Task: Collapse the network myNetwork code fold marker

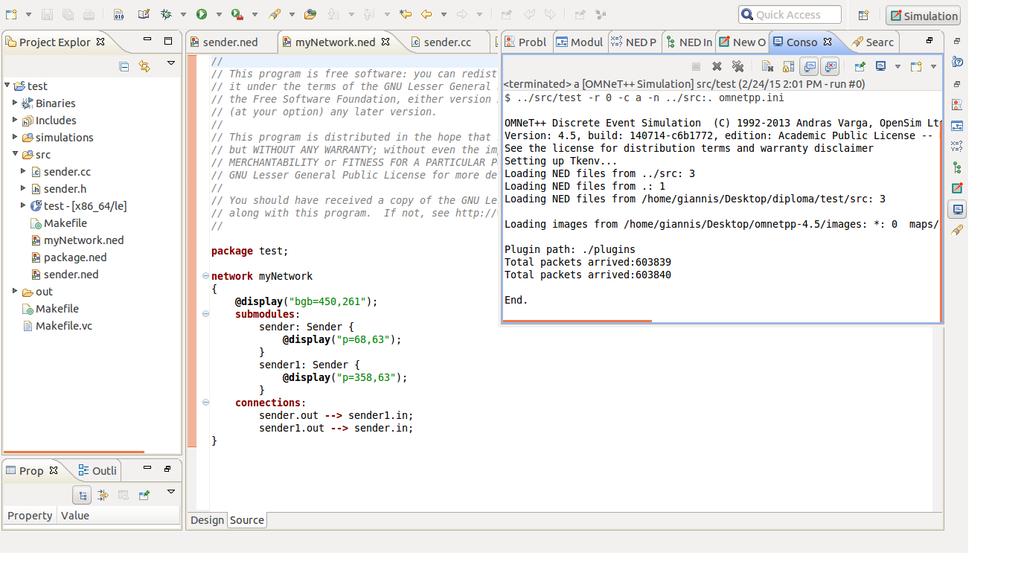Action: (206, 276)
